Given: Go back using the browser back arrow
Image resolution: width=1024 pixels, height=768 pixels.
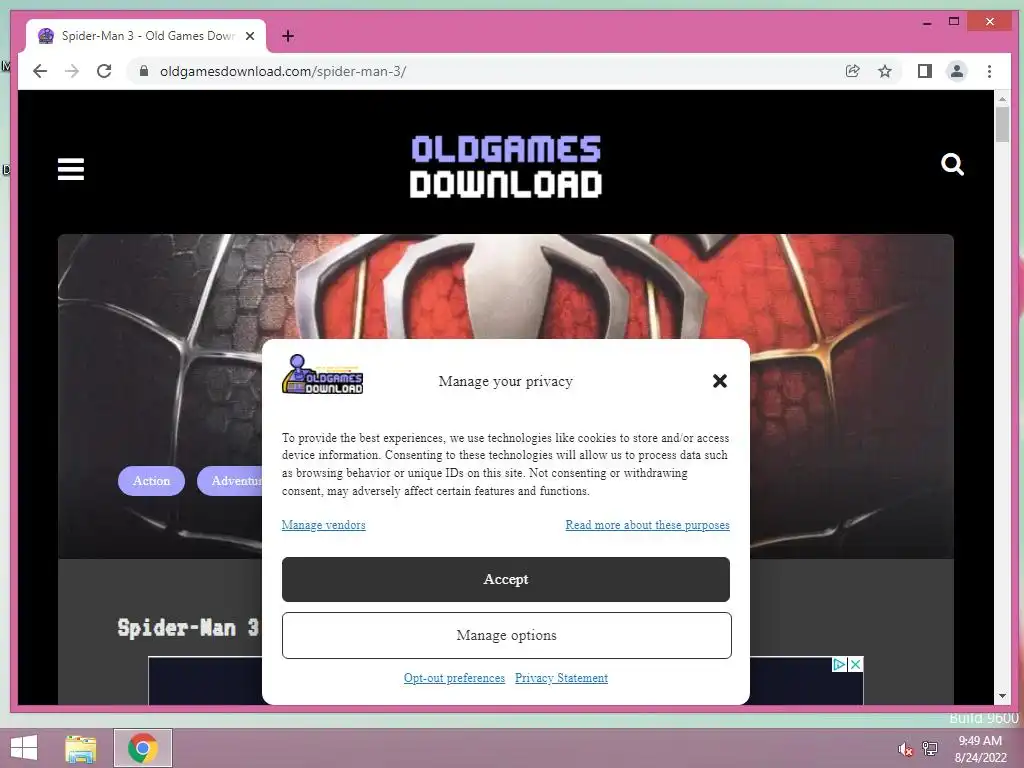Looking at the screenshot, I should click(40, 71).
